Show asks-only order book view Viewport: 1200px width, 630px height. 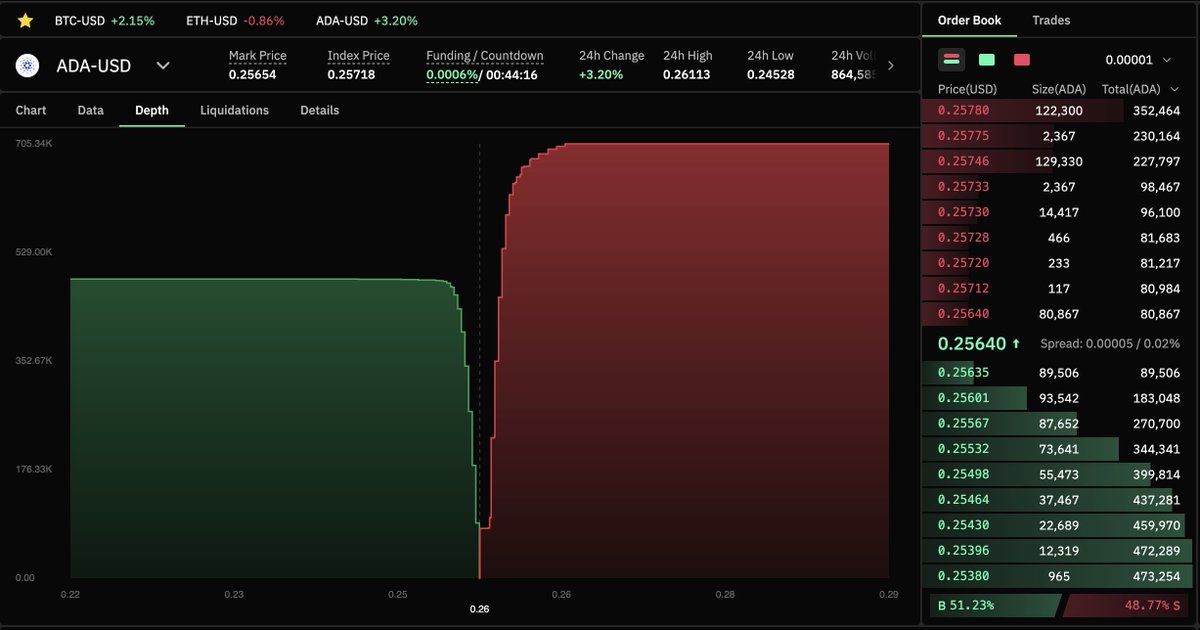click(x=1022, y=60)
